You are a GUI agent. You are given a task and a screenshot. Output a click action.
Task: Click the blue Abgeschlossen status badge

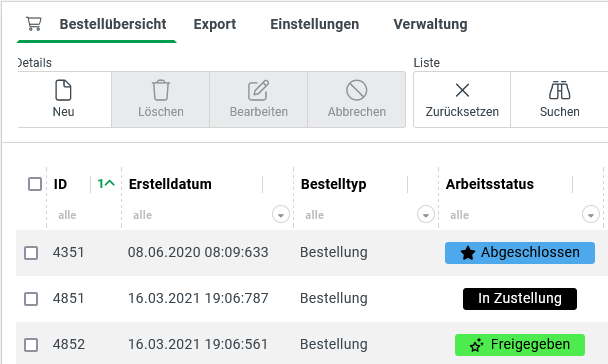point(520,253)
